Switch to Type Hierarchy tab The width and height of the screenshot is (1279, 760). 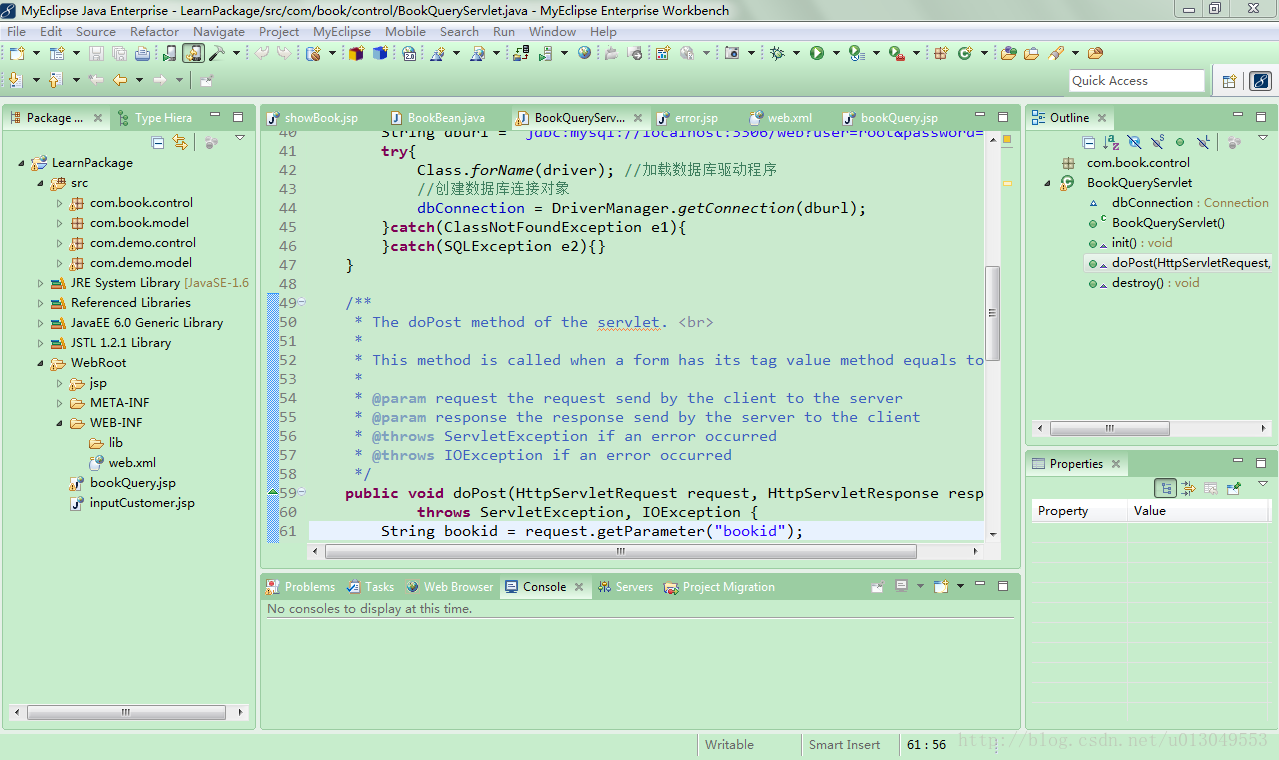tap(154, 118)
